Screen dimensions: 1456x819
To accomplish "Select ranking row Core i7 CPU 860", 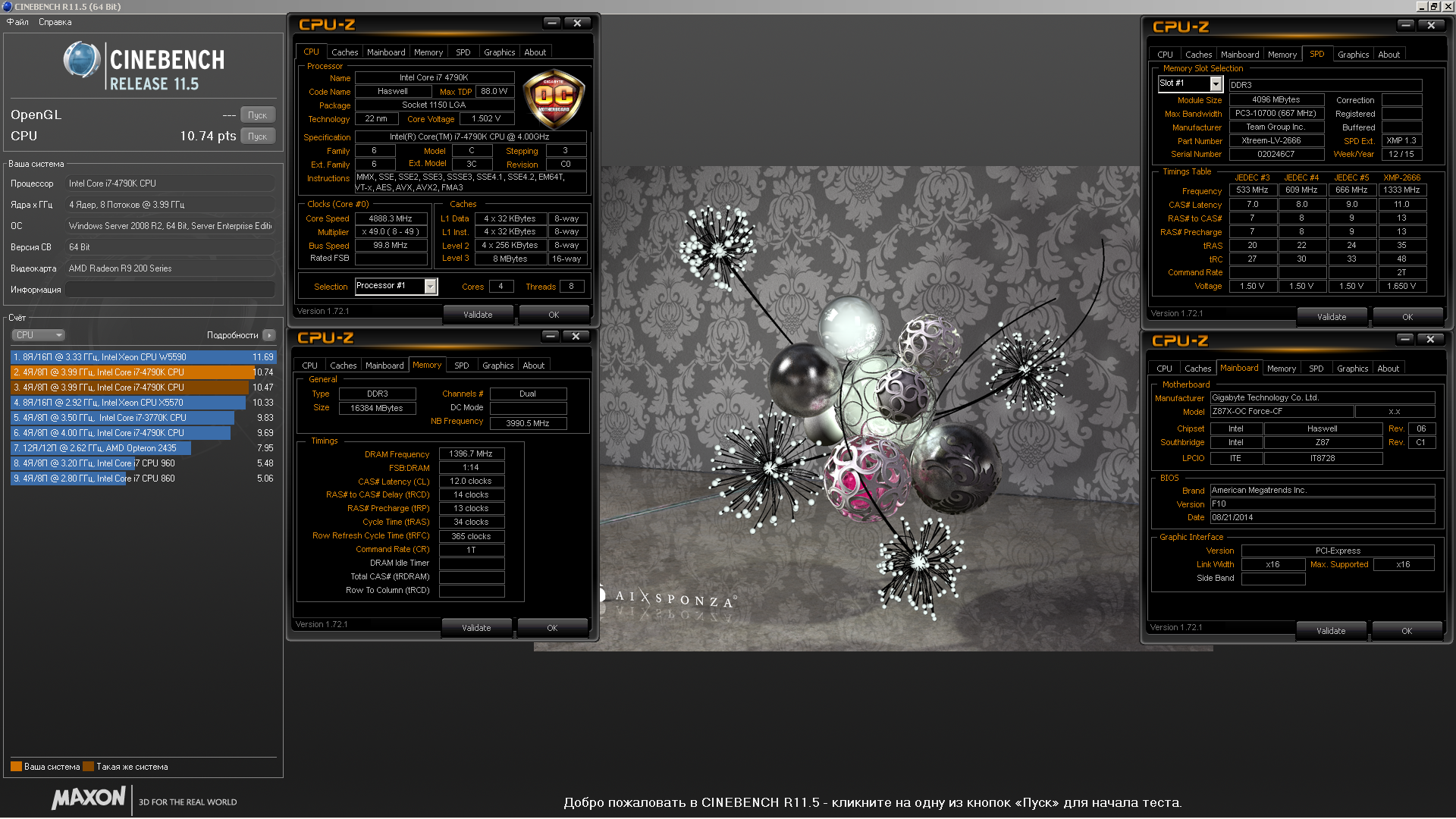I will pos(143,479).
